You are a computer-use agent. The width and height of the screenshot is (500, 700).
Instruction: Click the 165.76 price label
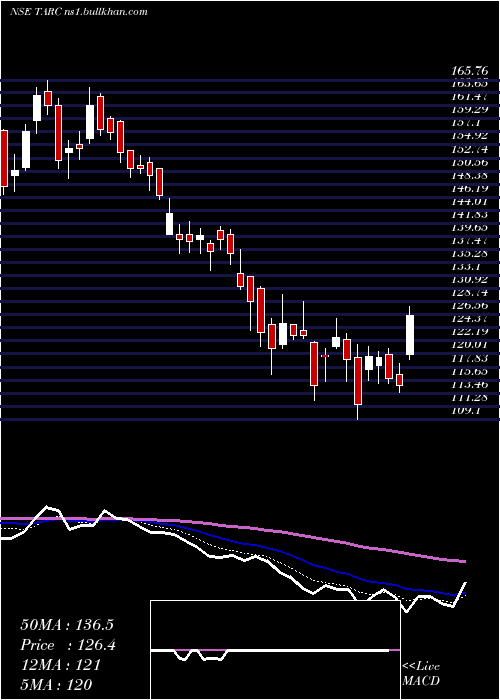click(470, 71)
